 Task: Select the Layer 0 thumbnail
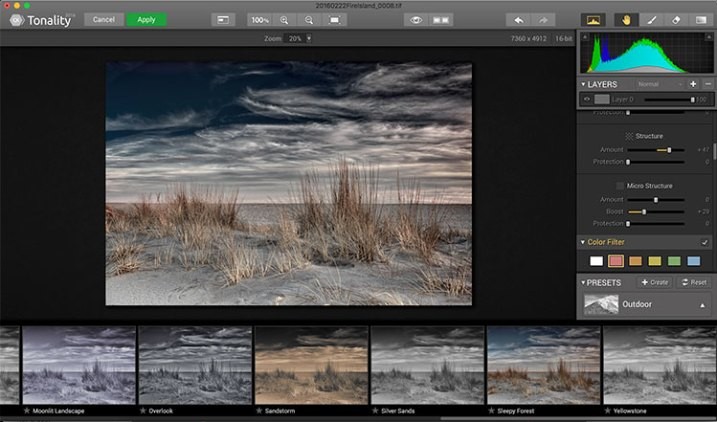602,99
